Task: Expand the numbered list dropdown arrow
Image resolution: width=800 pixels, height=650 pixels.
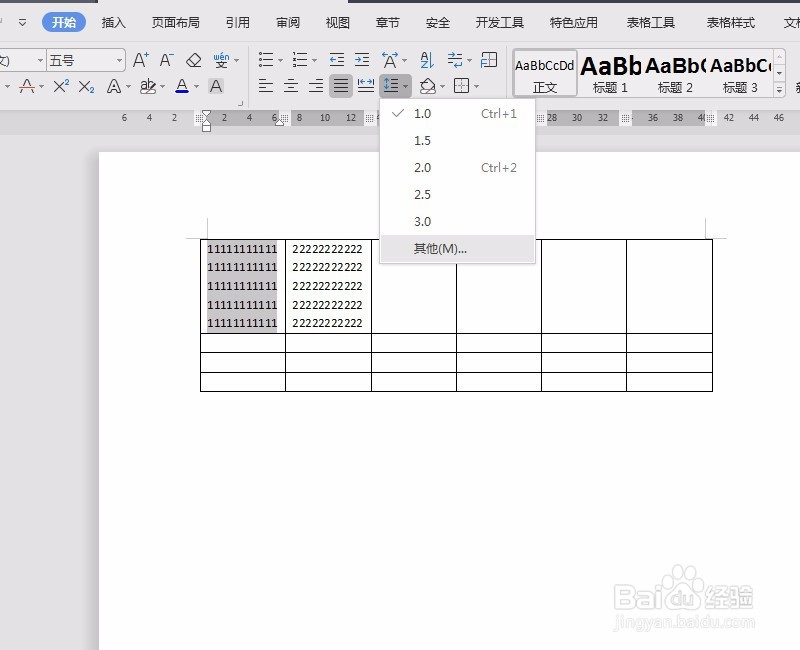Action: (x=314, y=60)
